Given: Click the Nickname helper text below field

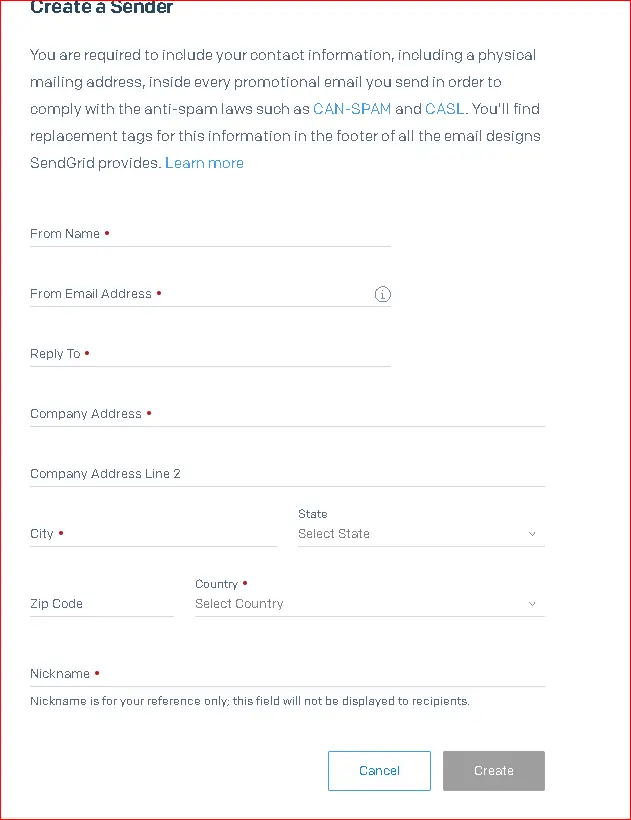Looking at the screenshot, I should [x=250, y=701].
